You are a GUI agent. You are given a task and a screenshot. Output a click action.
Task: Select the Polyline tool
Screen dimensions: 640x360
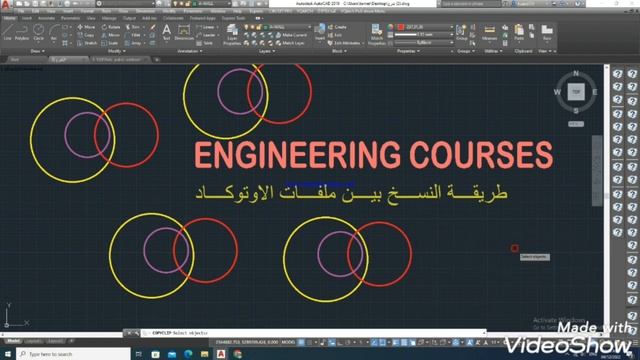[x=22, y=32]
